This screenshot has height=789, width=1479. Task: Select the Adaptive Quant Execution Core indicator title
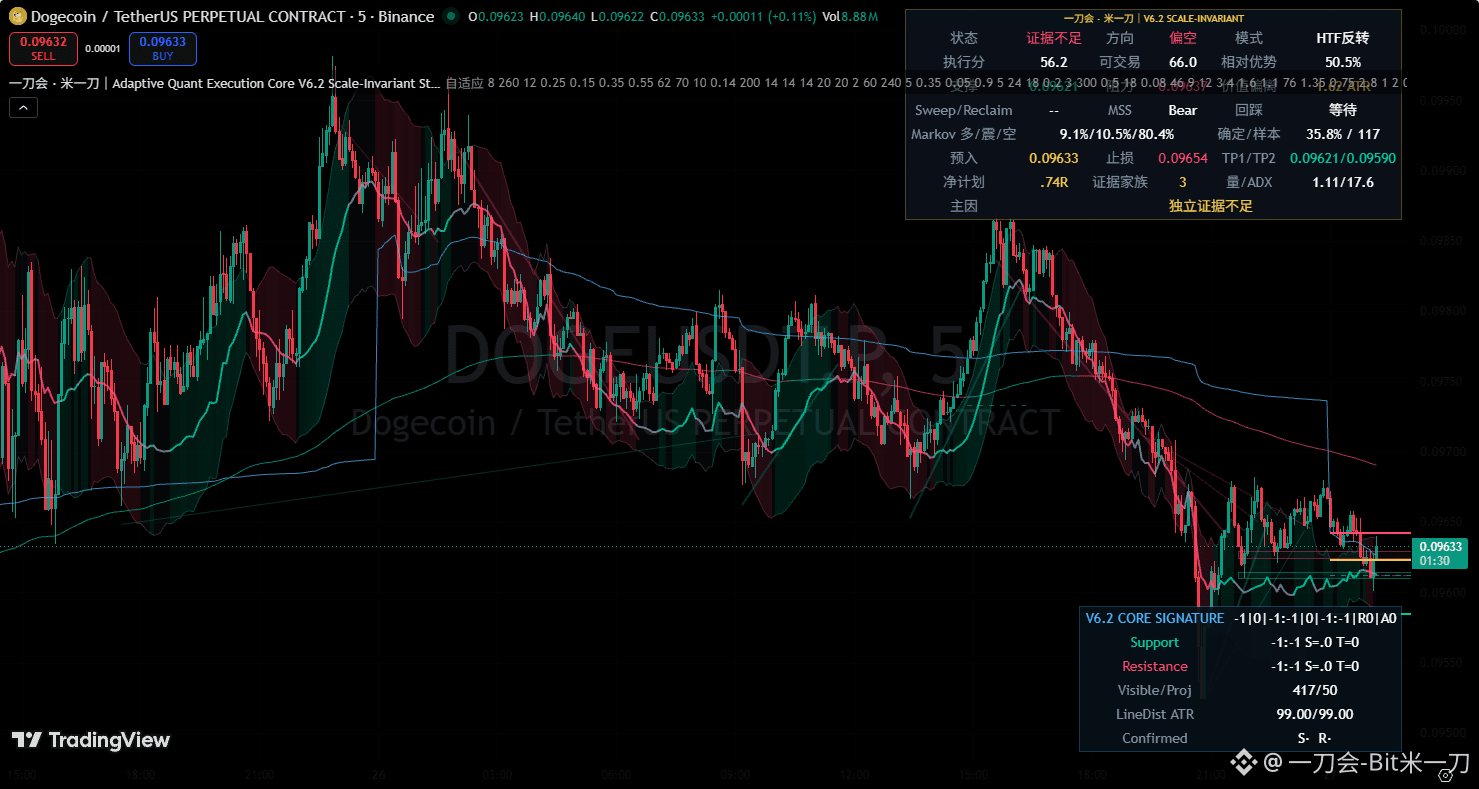click(x=225, y=83)
